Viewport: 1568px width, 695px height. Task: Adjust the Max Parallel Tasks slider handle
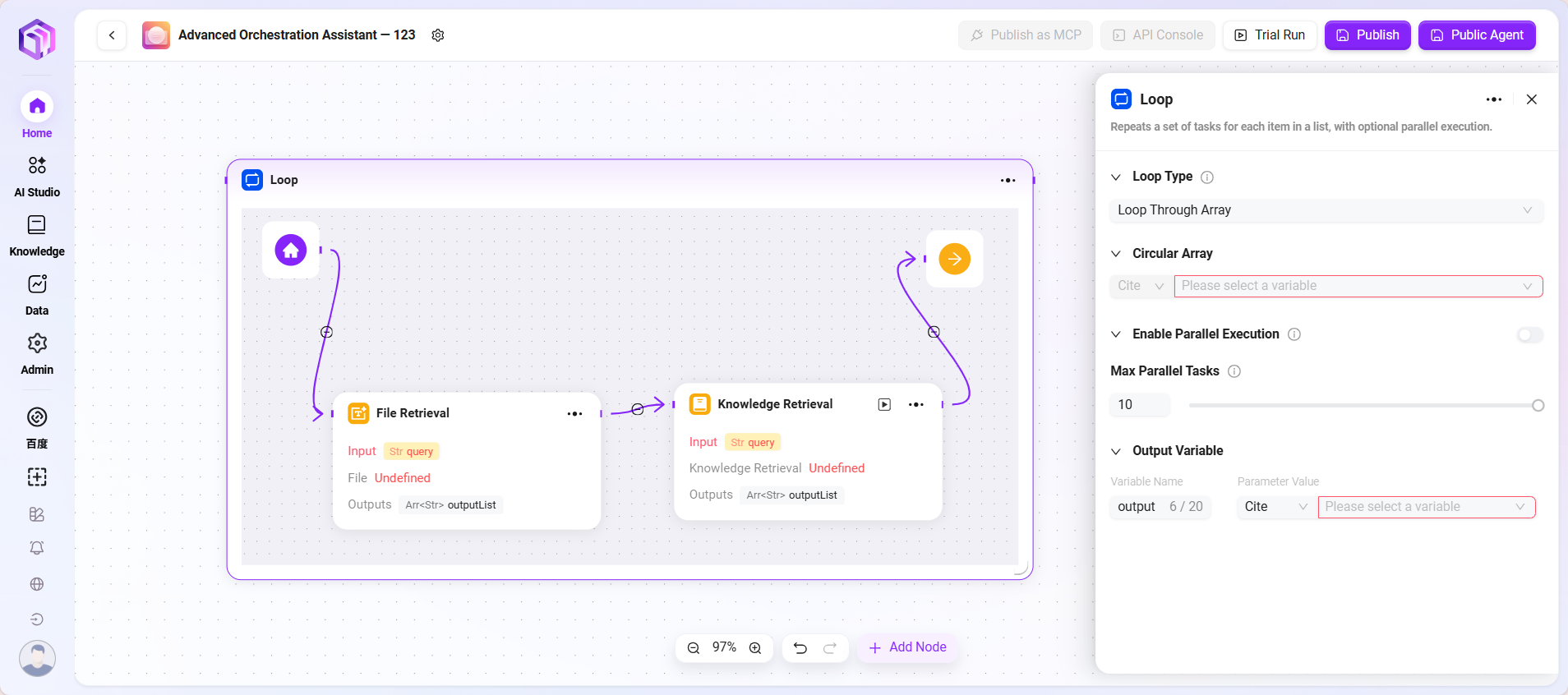(x=1538, y=406)
